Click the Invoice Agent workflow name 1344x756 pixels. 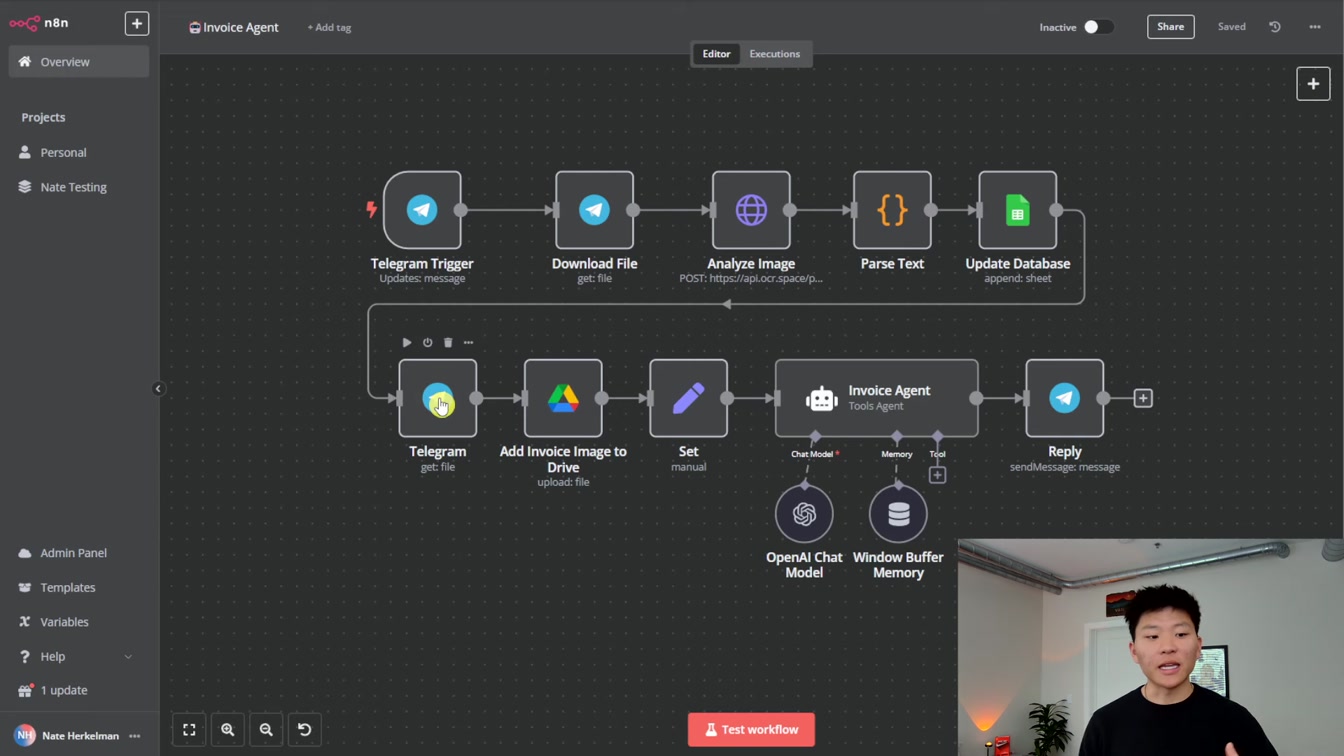[x=241, y=28]
